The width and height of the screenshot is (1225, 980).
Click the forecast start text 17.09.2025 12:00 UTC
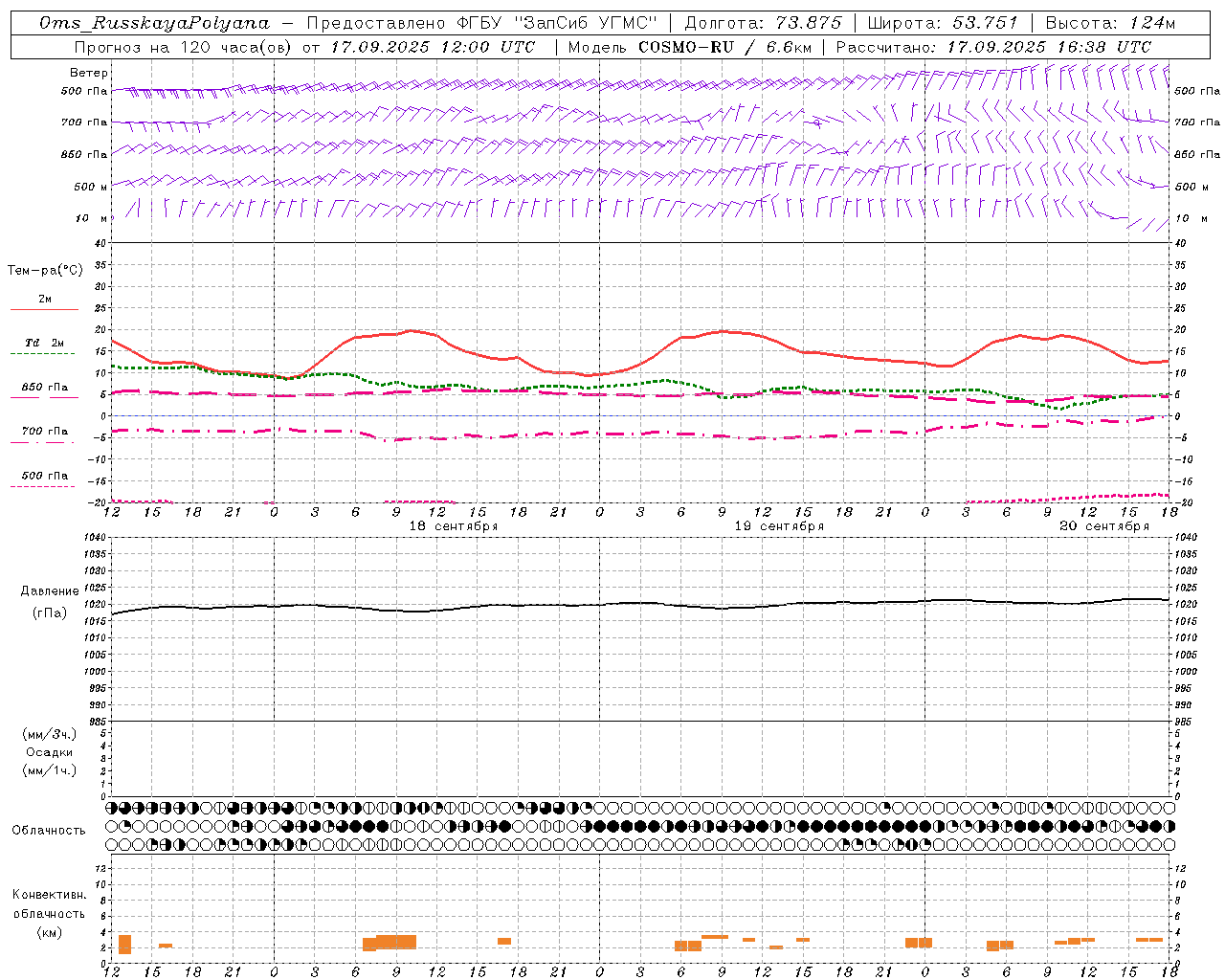pos(433,47)
